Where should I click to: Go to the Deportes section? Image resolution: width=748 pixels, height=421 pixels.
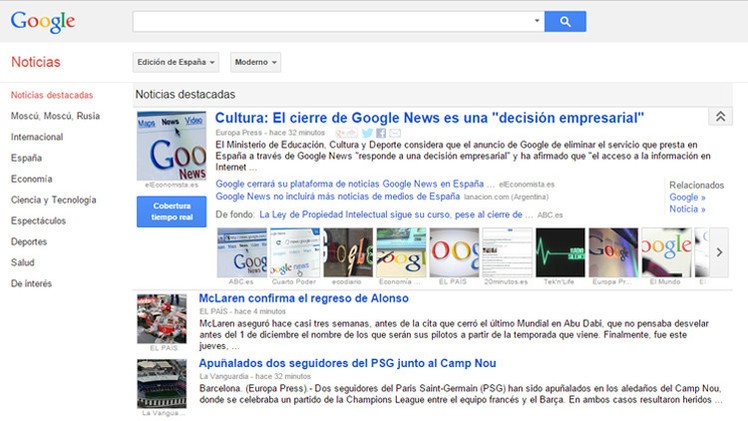pyautogui.click(x=29, y=242)
